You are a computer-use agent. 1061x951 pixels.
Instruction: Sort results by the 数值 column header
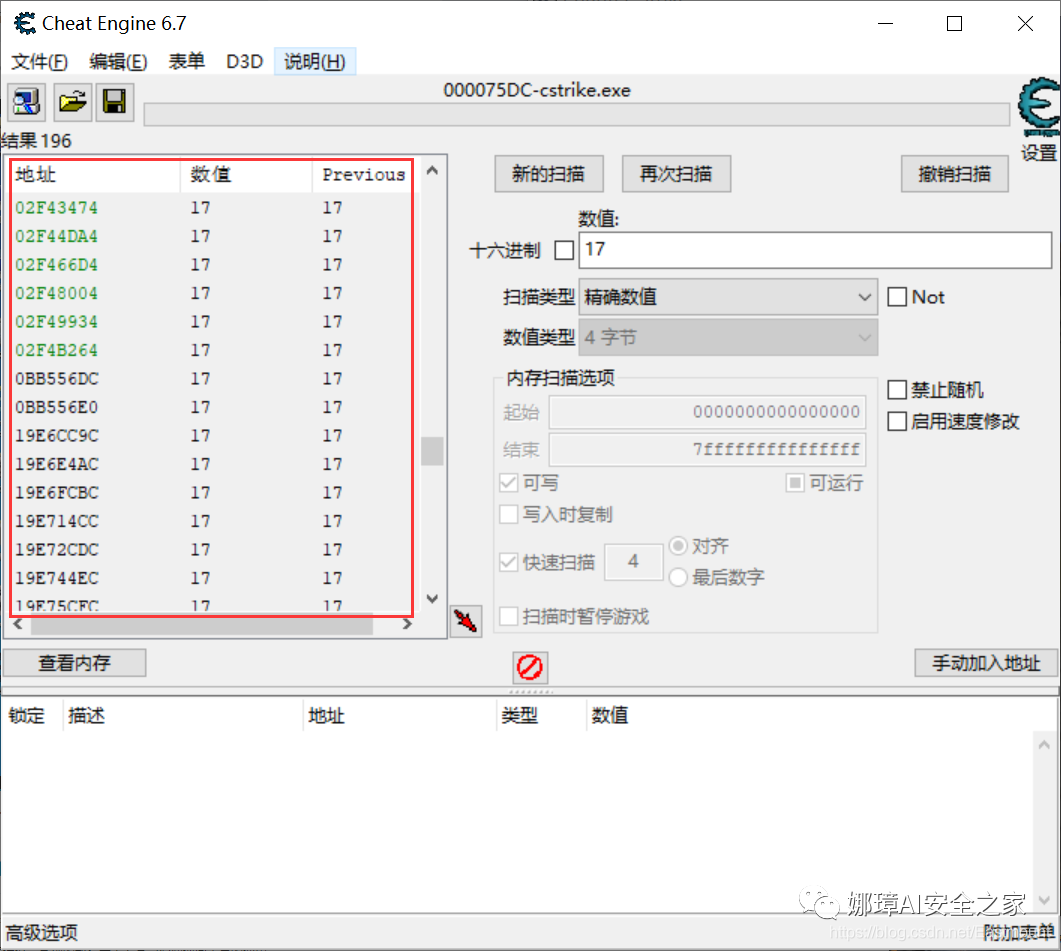click(x=246, y=175)
